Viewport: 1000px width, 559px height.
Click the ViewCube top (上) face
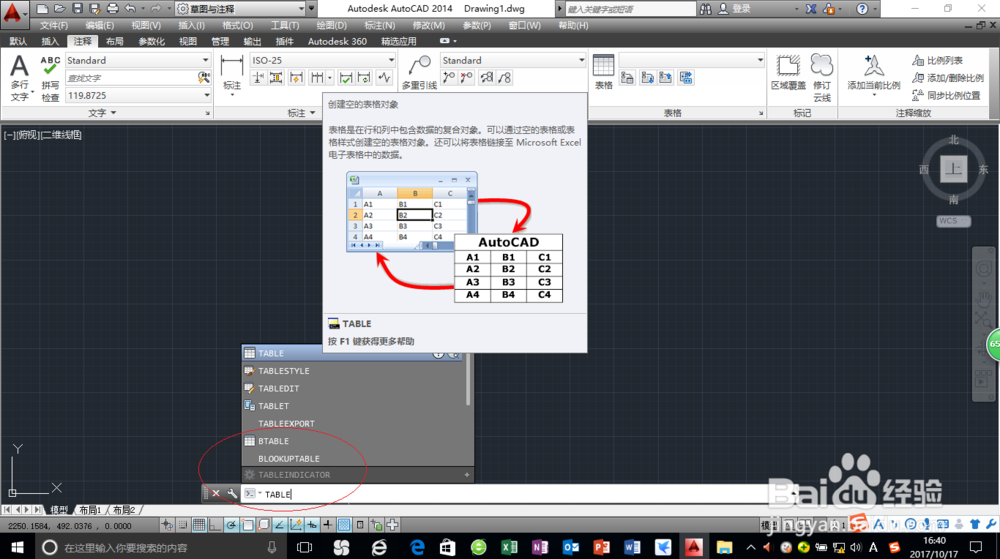[x=953, y=169]
